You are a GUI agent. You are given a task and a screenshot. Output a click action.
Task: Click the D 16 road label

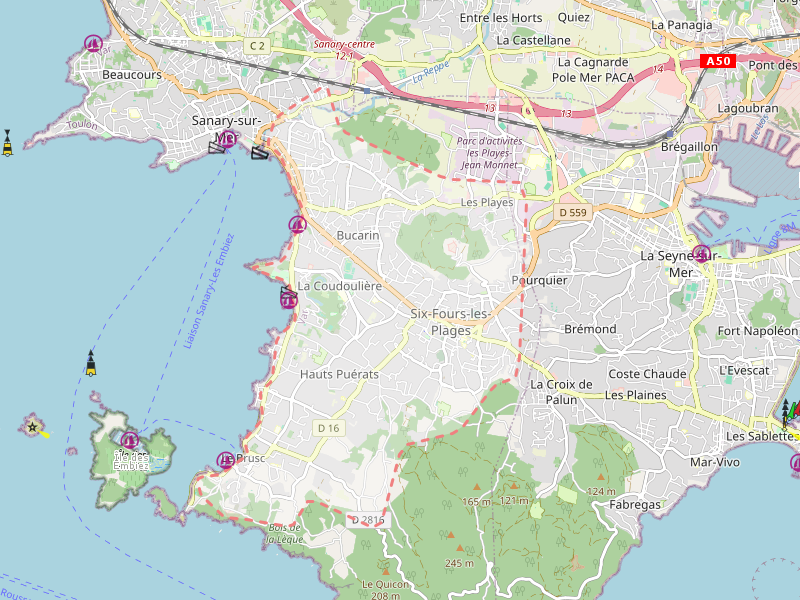click(328, 428)
